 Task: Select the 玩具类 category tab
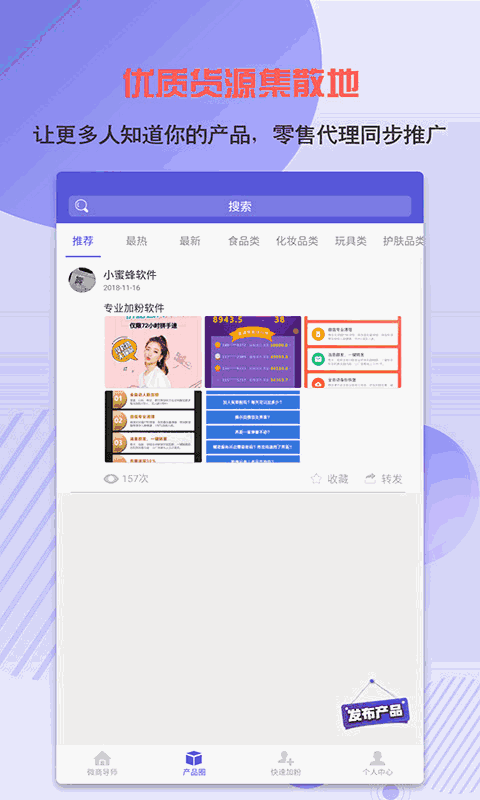coord(350,241)
